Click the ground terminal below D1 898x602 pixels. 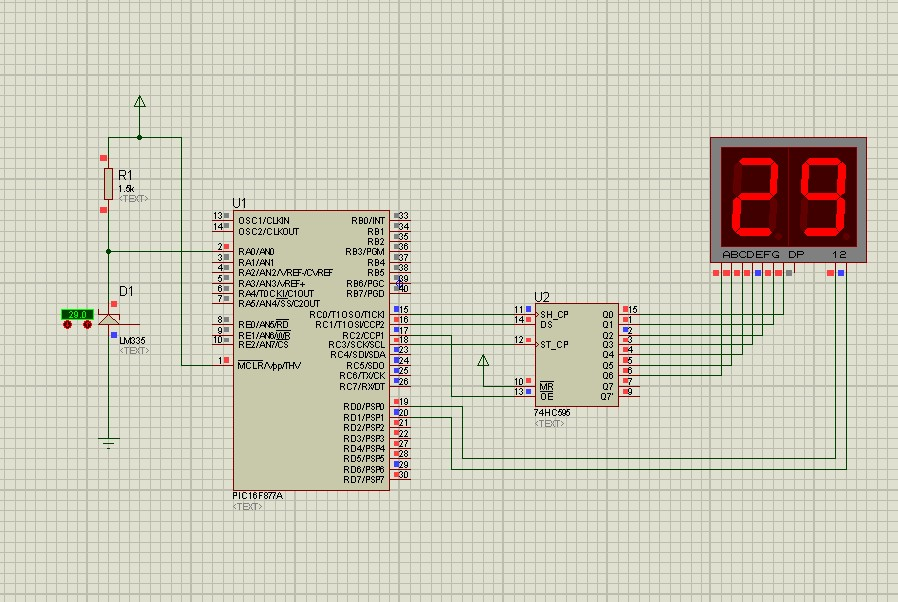click(x=109, y=442)
